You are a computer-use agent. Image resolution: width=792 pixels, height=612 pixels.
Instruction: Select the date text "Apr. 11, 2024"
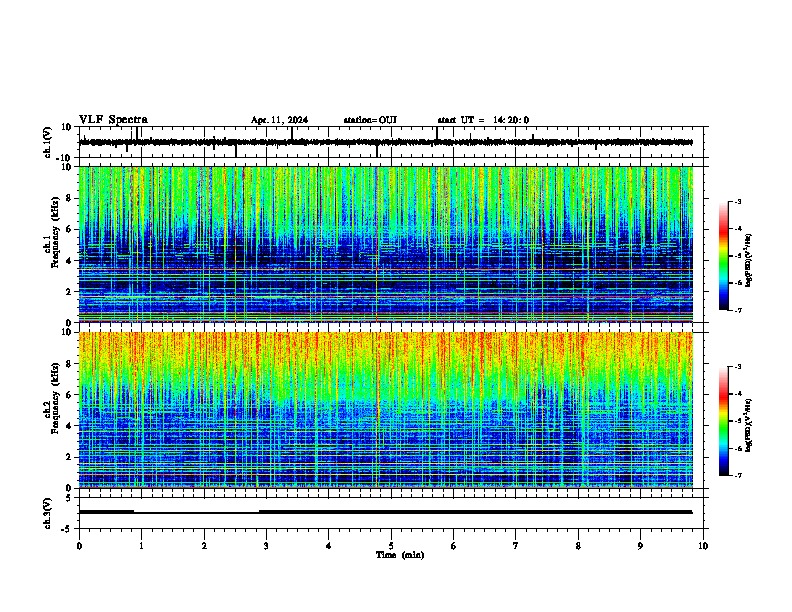[279, 120]
